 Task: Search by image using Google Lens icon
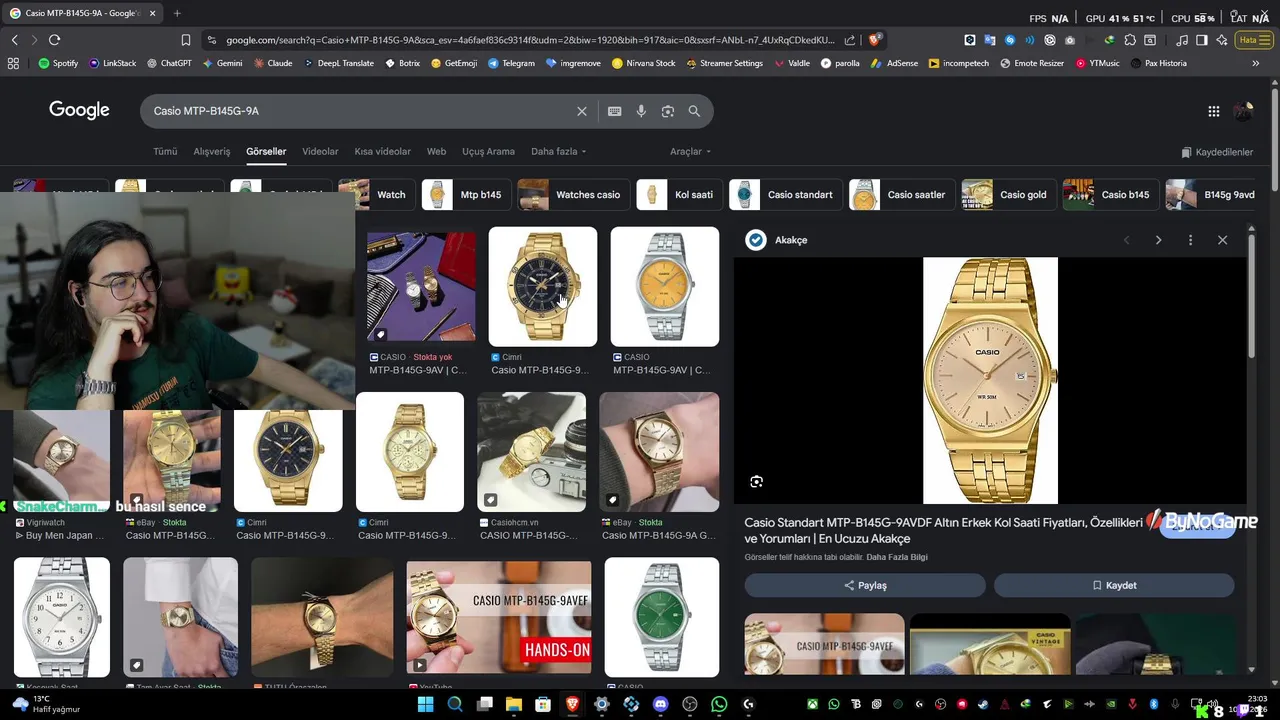[x=668, y=111]
